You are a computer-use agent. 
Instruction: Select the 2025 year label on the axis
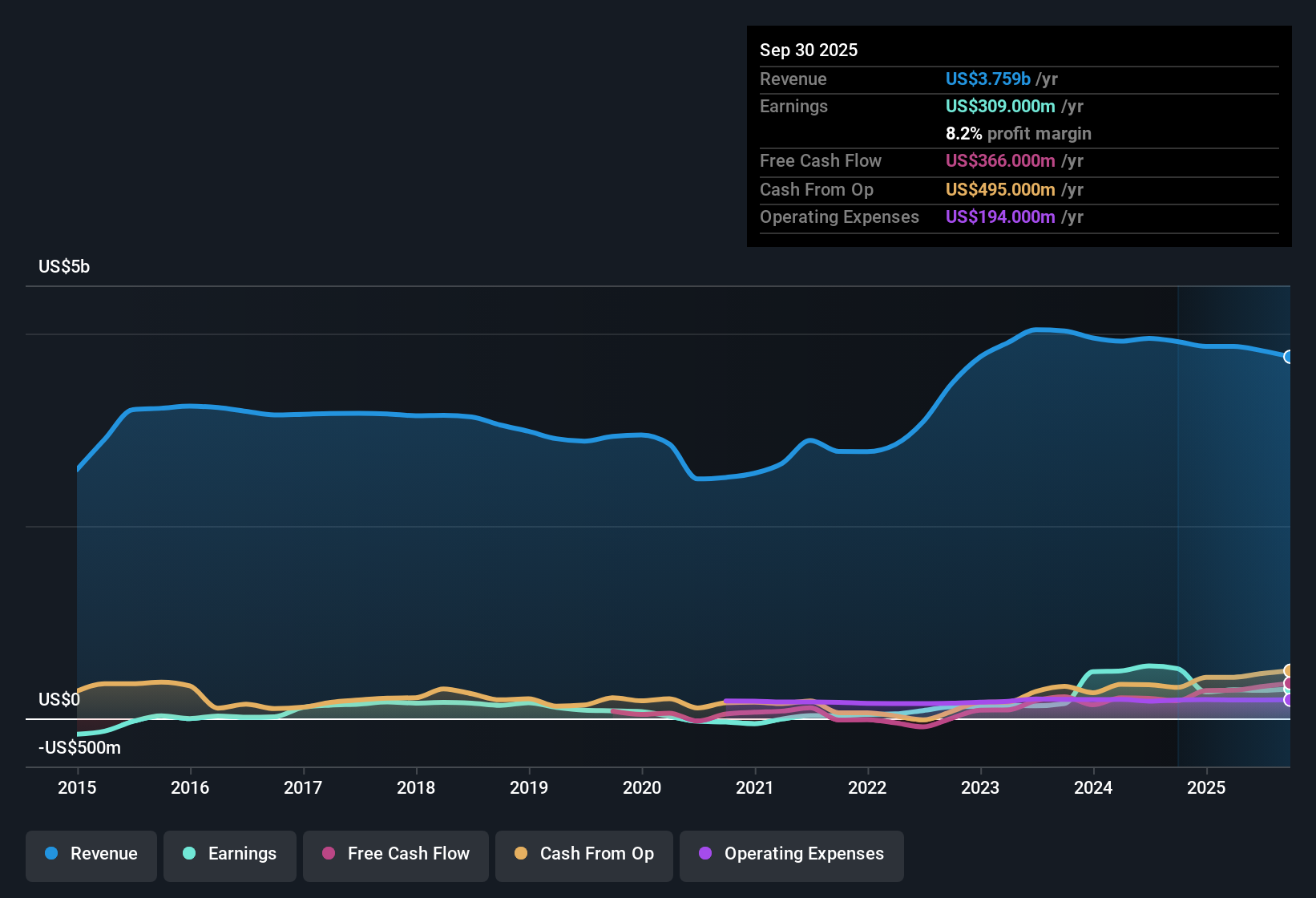coord(1207,788)
